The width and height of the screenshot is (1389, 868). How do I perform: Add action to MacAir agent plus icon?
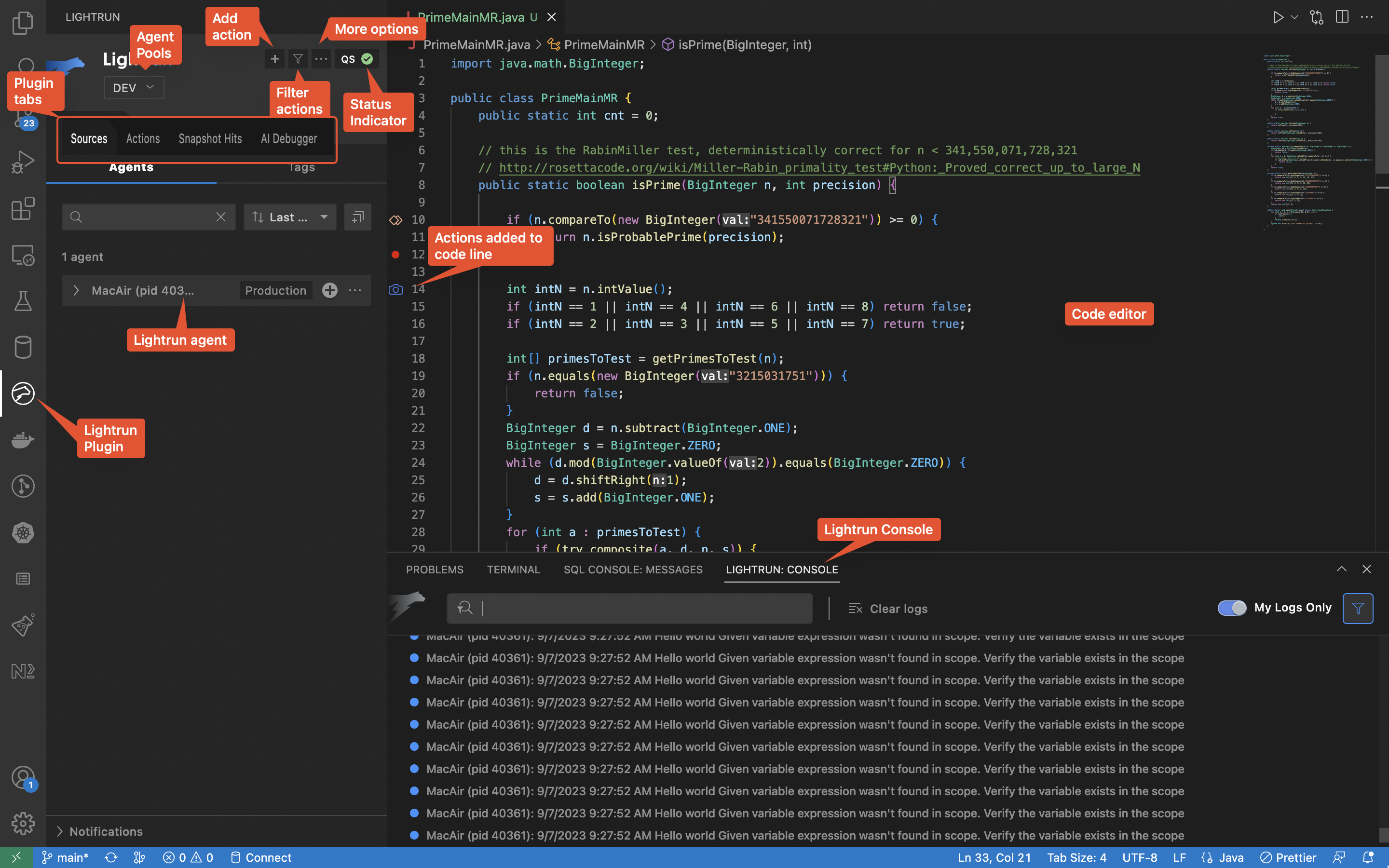[x=329, y=290]
